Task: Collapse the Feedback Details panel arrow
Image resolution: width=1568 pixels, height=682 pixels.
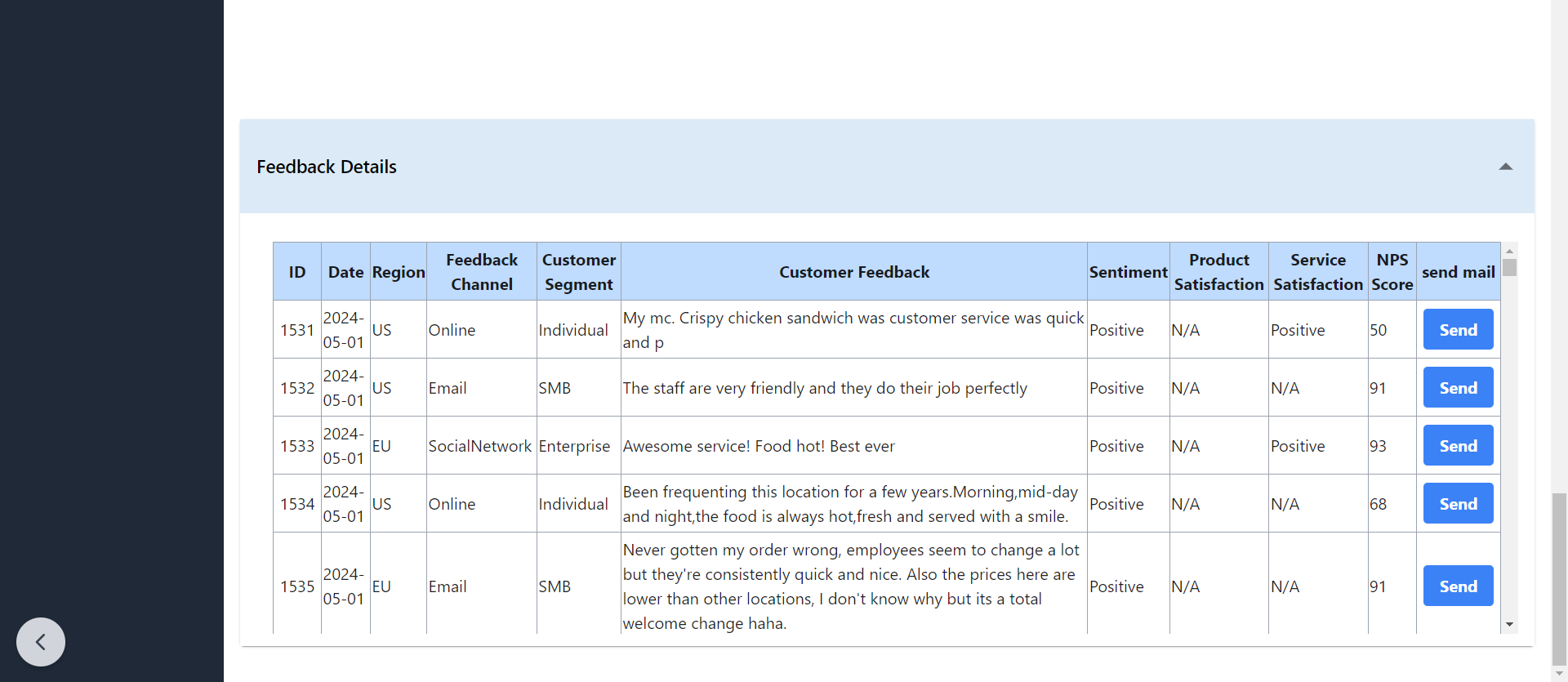Action: click(1506, 167)
